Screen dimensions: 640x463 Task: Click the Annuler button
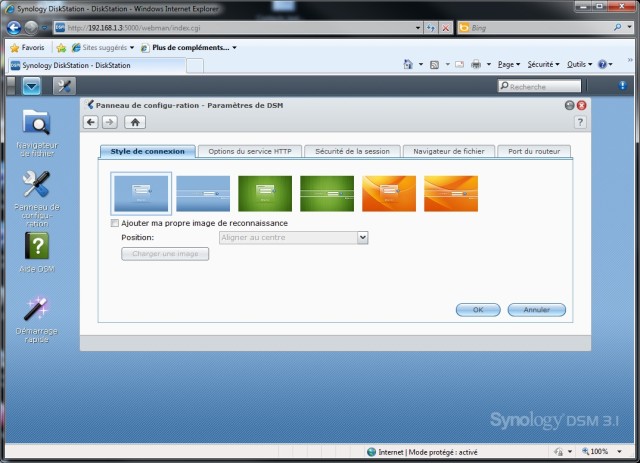pos(536,310)
